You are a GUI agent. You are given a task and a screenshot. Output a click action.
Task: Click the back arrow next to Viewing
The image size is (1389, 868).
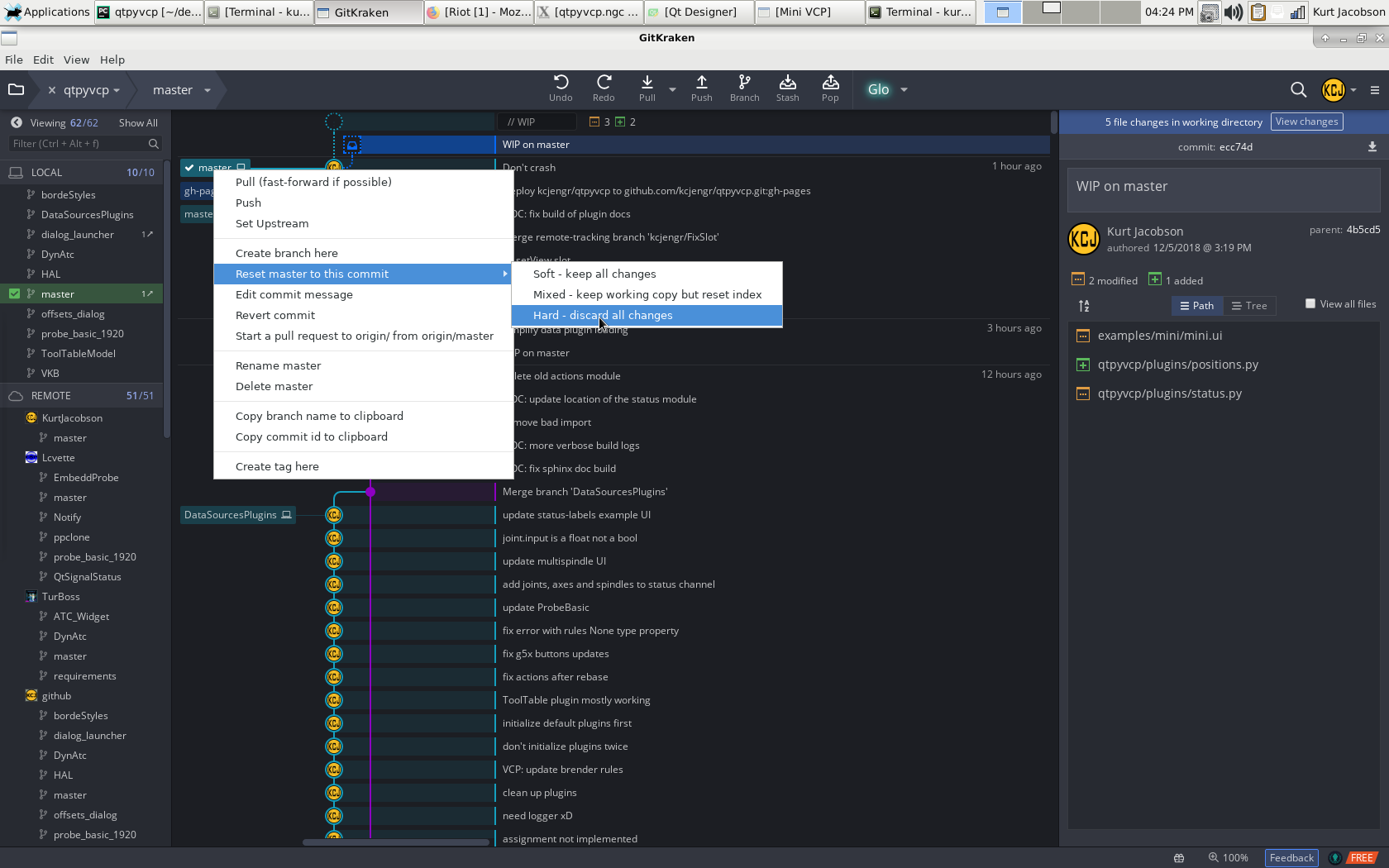coord(16,122)
